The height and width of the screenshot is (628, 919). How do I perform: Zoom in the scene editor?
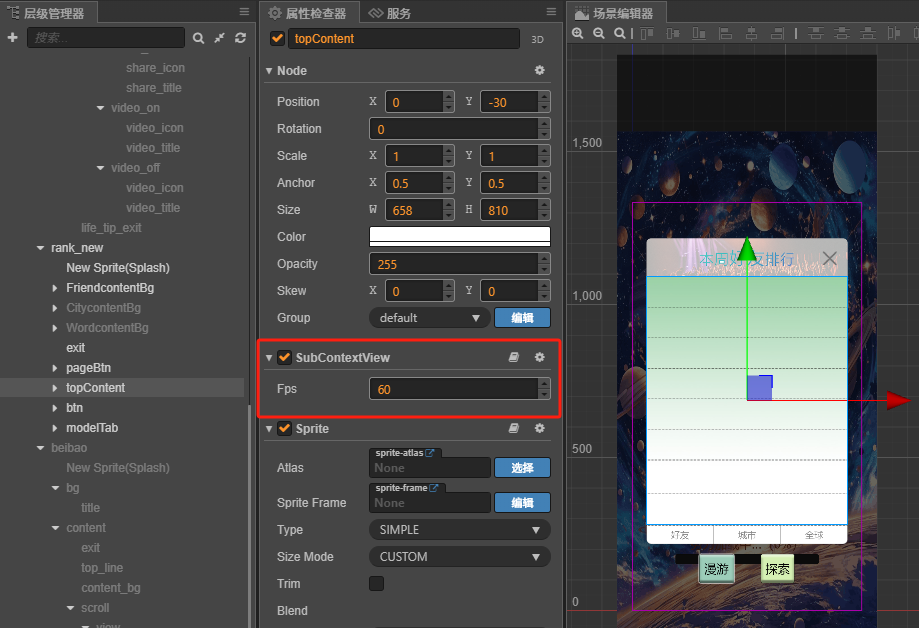click(x=578, y=33)
